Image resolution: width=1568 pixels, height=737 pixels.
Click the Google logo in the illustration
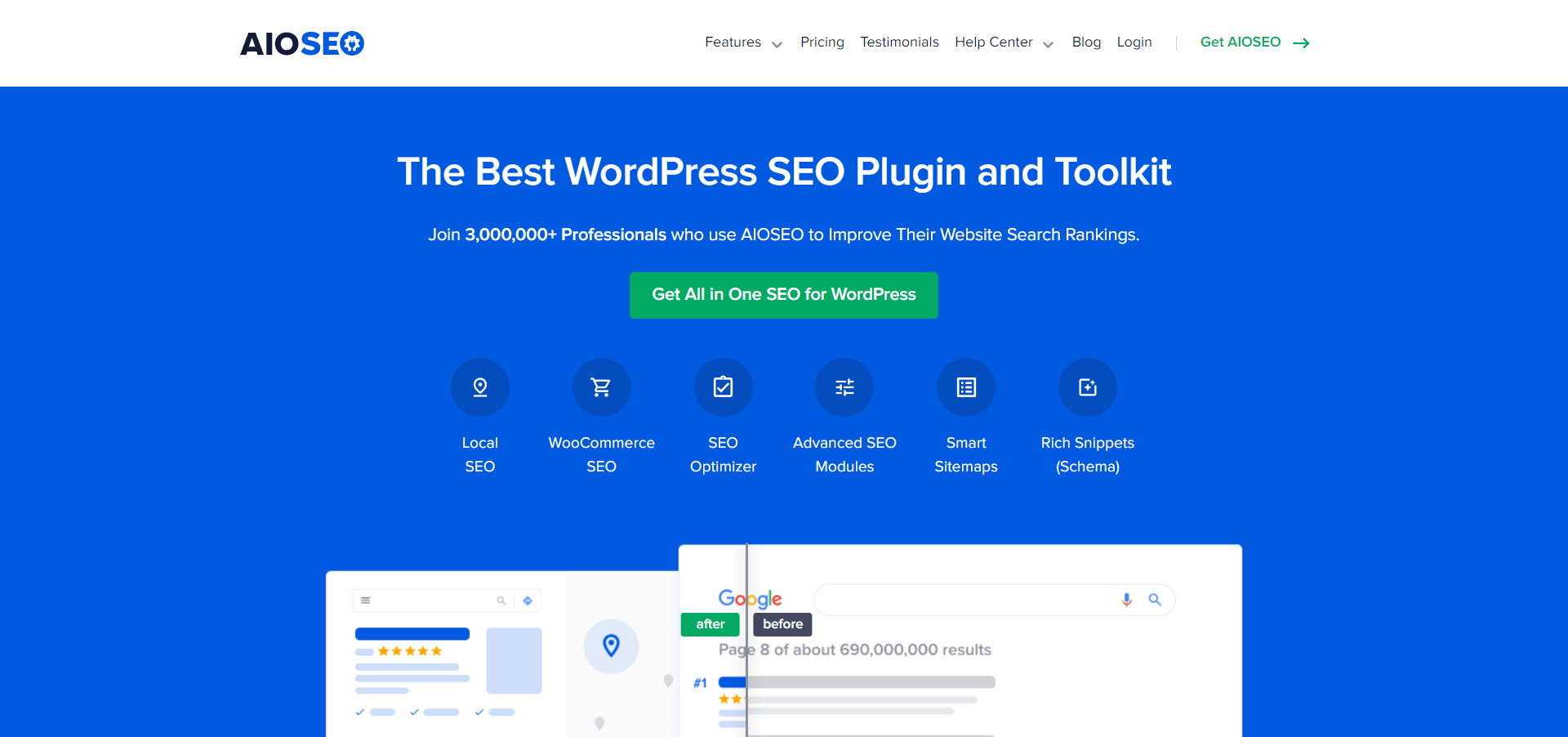click(x=751, y=599)
